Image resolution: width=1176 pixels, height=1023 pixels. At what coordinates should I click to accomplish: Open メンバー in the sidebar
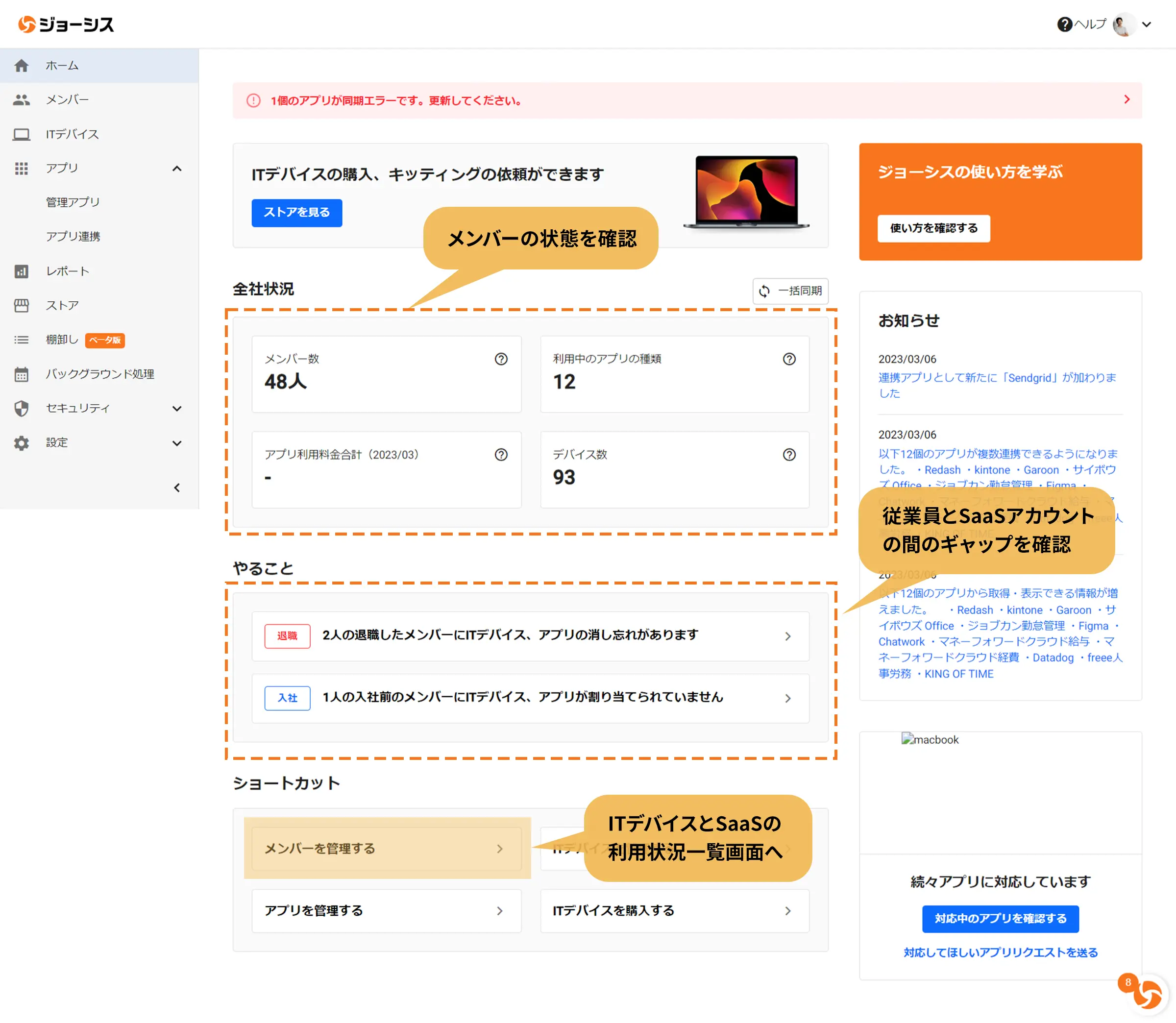point(67,100)
